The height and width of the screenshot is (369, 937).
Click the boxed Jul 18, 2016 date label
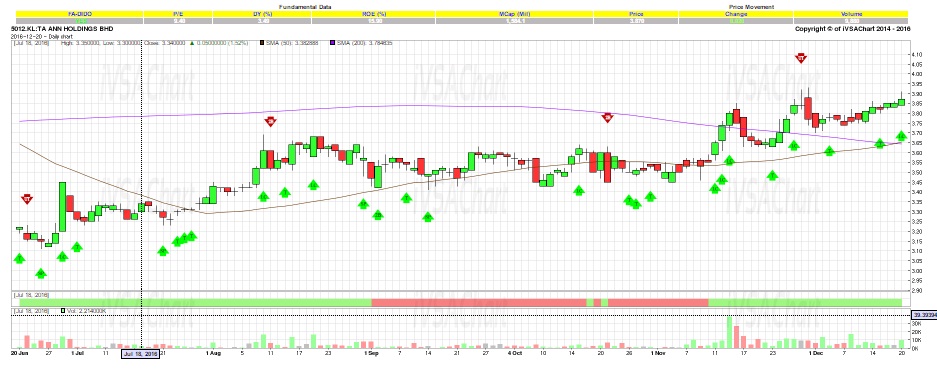tap(140, 354)
